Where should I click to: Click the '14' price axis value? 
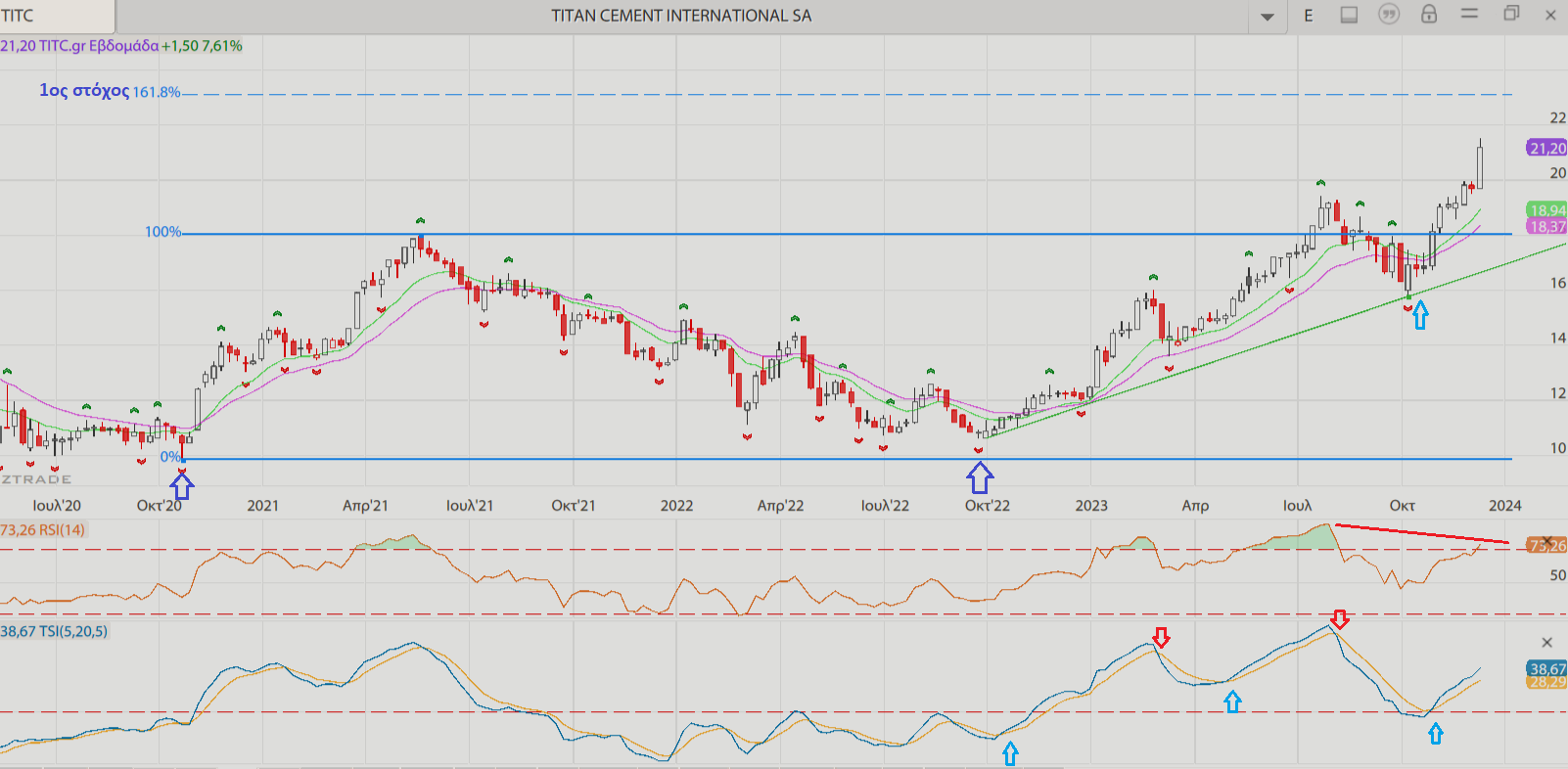coord(1558,338)
